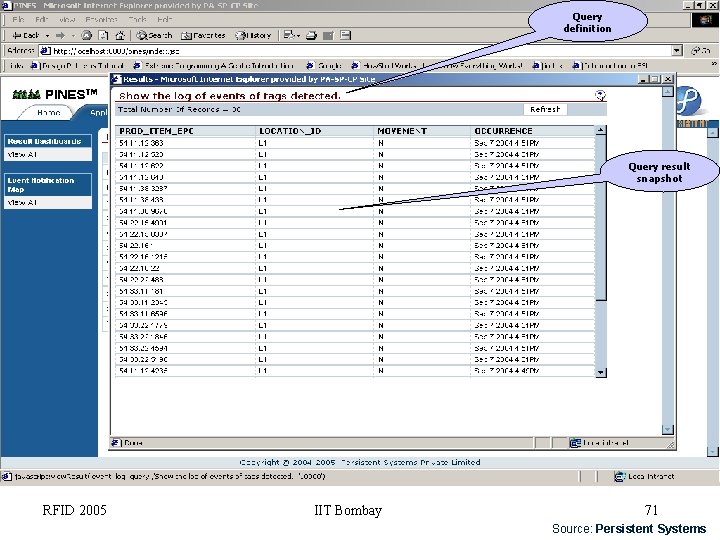Image resolution: width=720 pixels, height=540 pixels.
Task: Click the Result Dashboards sidebar header
Action: [x=47, y=141]
